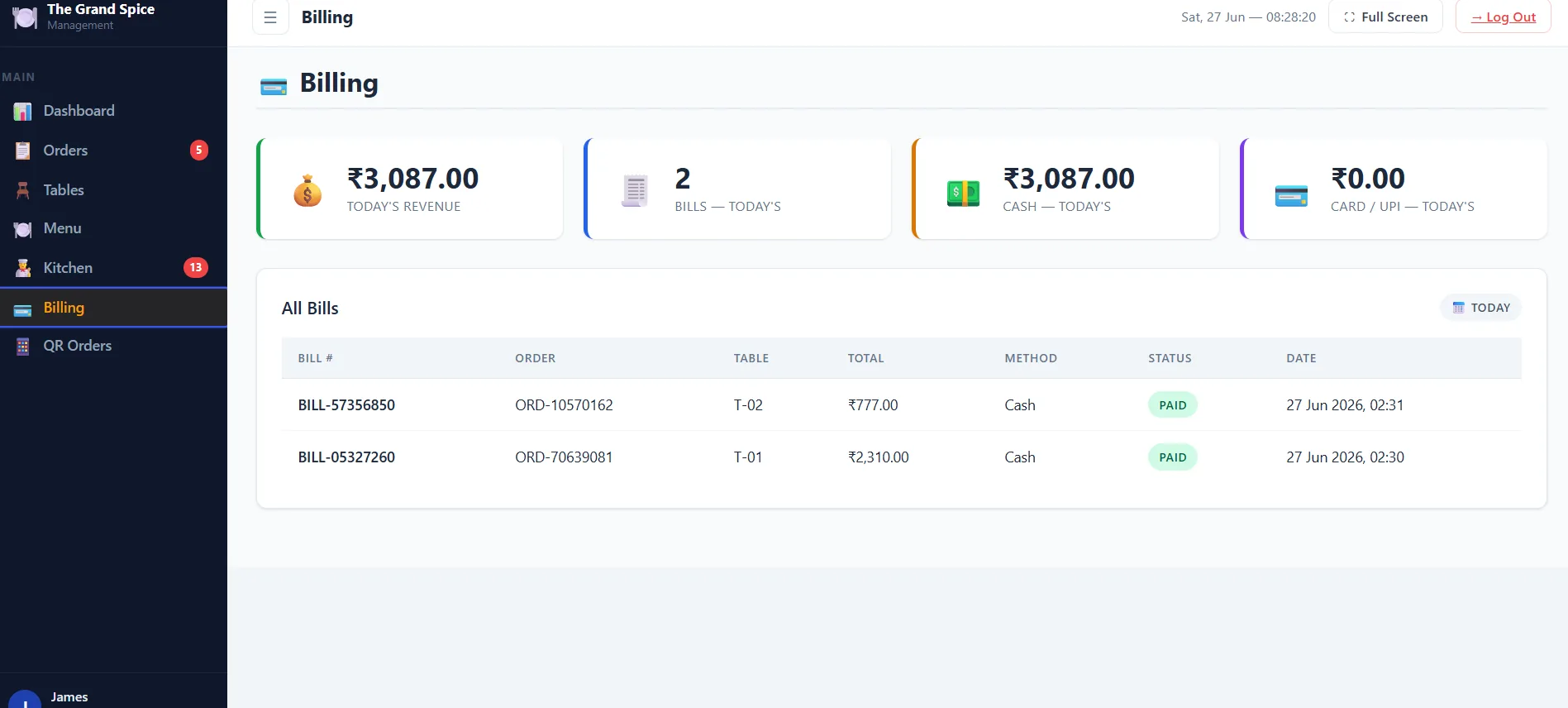Screen dimensions: 1568x708
Task: Click the Log Out link
Action: pyautogui.click(x=1504, y=17)
